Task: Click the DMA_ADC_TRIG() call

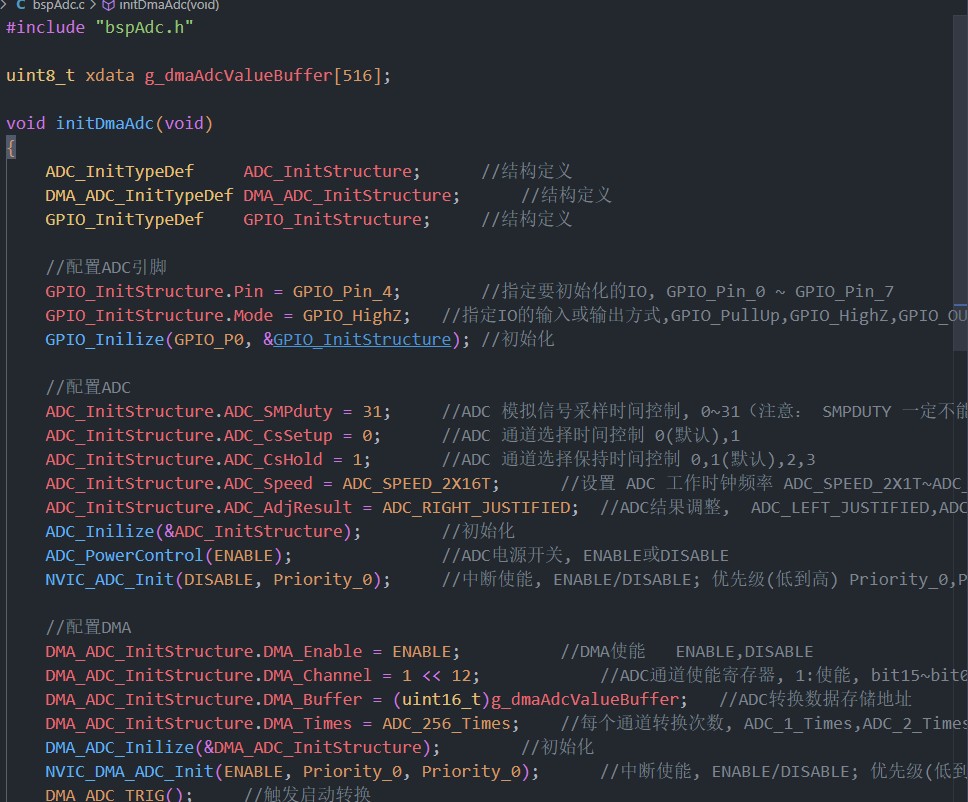Action: point(119,795)
